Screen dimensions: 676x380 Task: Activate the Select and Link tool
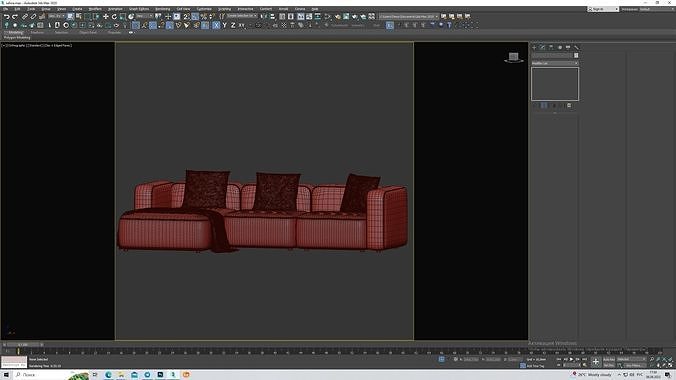tap(25, 16)
